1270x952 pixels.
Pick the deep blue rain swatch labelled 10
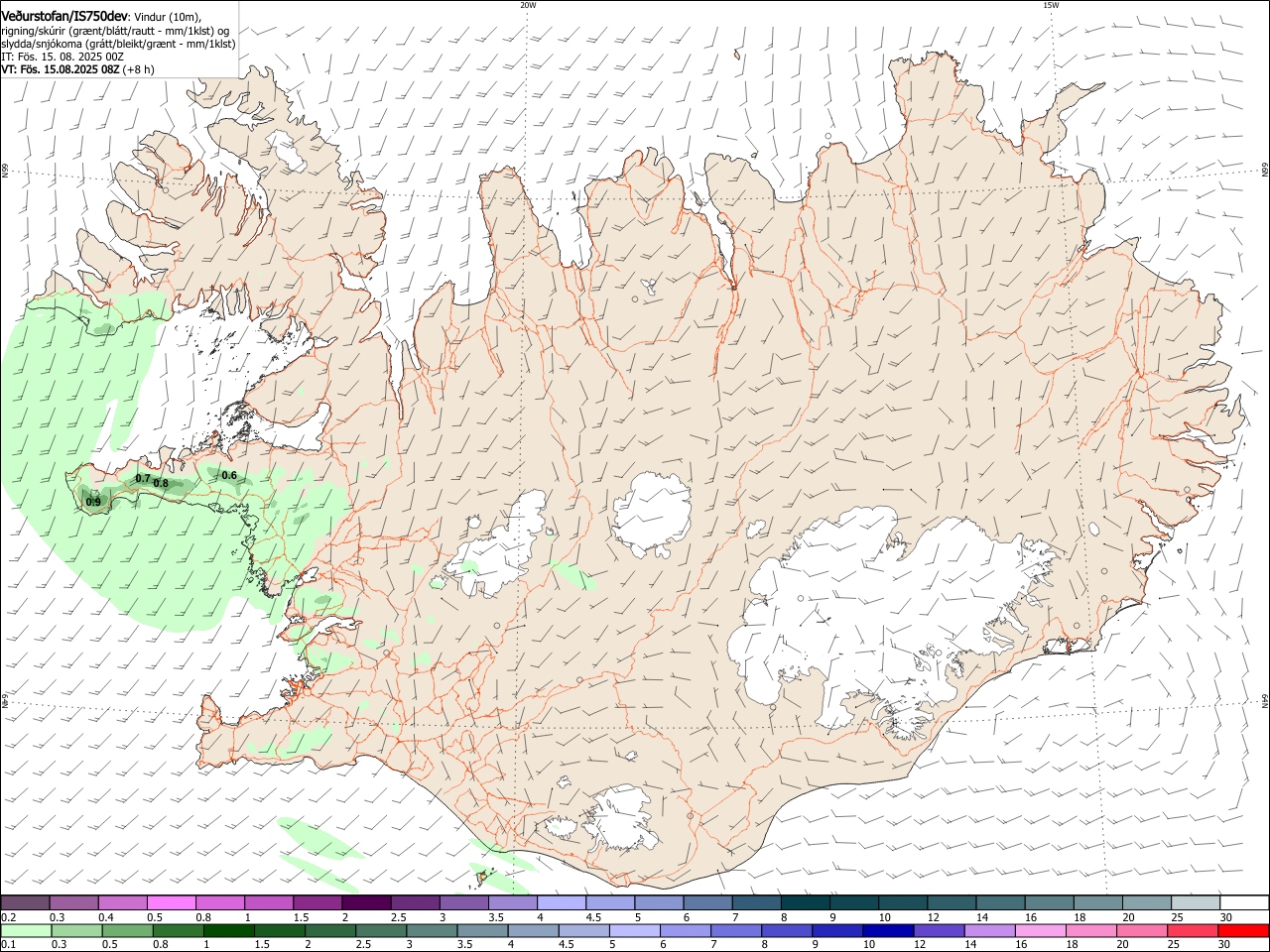pos(888,930)
